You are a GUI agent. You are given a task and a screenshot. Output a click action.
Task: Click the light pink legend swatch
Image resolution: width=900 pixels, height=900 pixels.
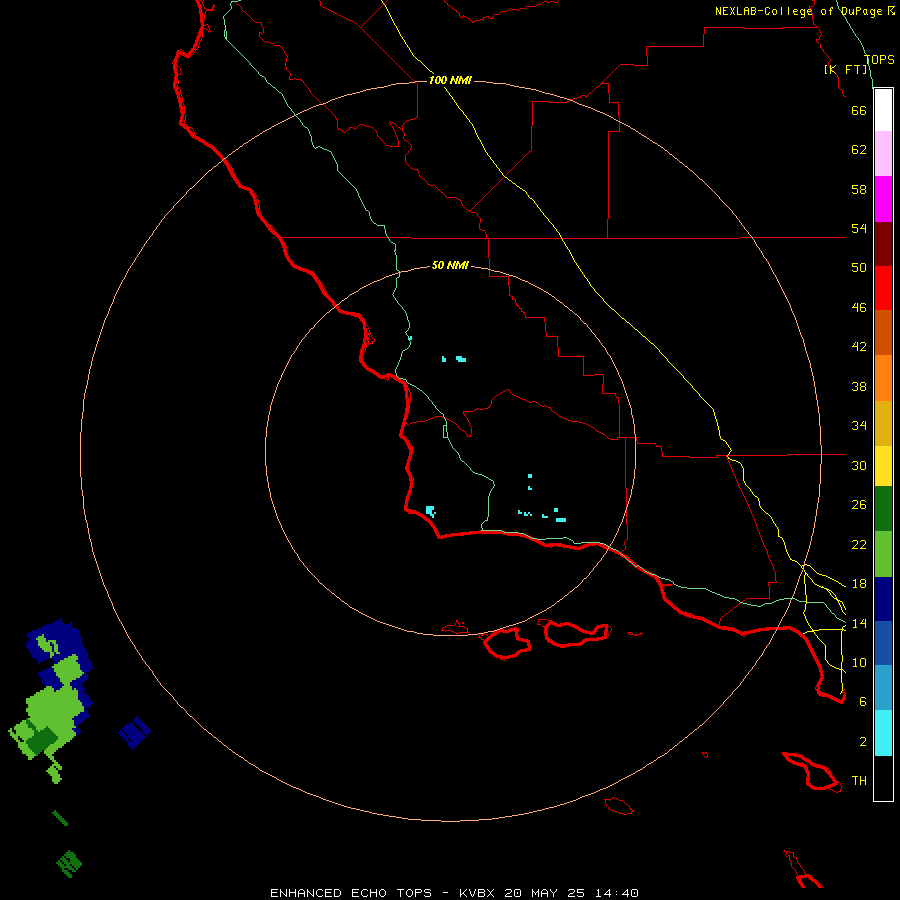click(883, 153)
